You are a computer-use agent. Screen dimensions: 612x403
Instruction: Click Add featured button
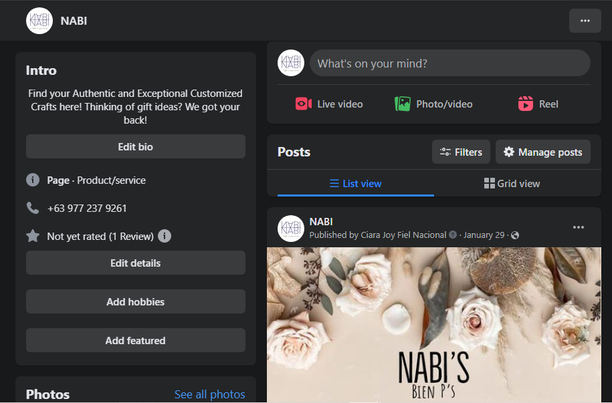[135, 341]
